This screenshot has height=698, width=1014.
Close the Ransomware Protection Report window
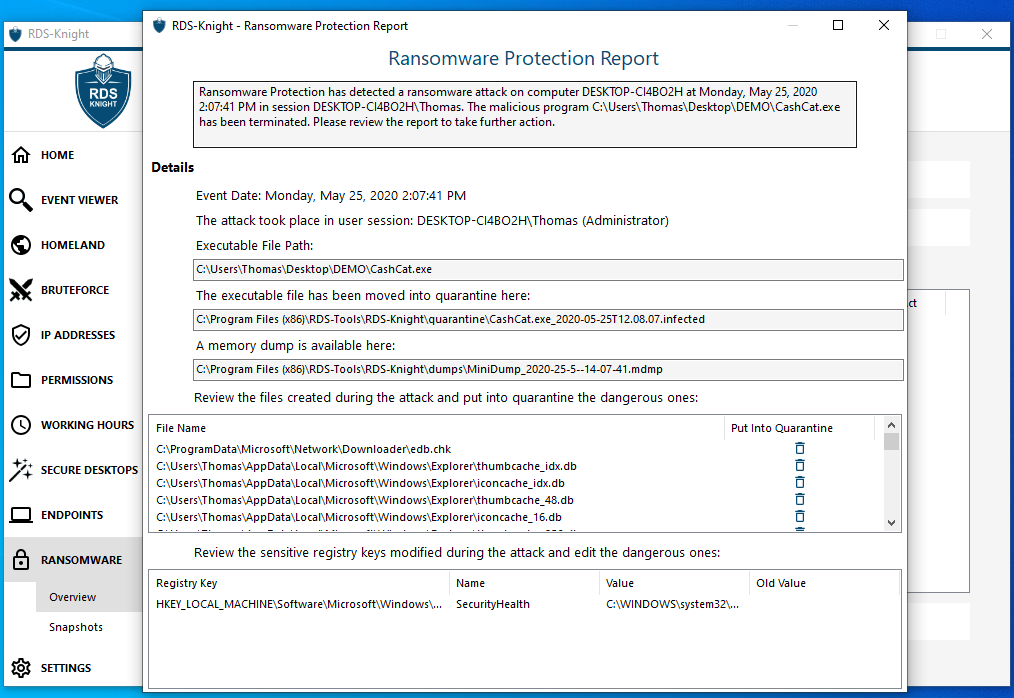(884, 25)
